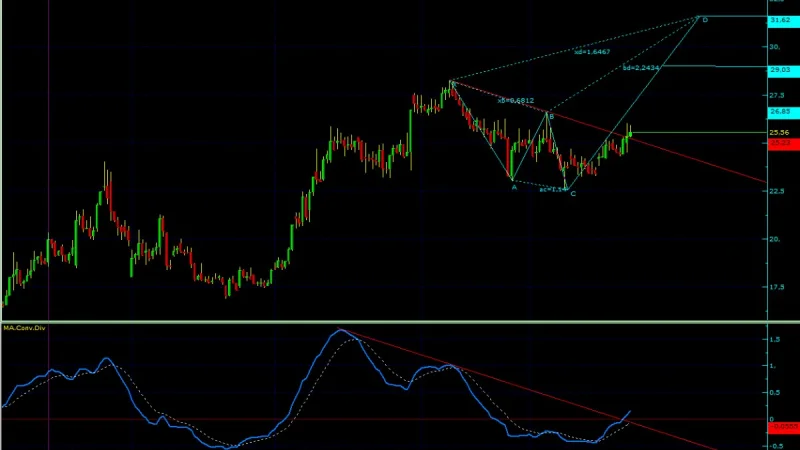Click the 17.5 price axis tick
This screenshot has width=800, height=450.
(x=776, y=287)
